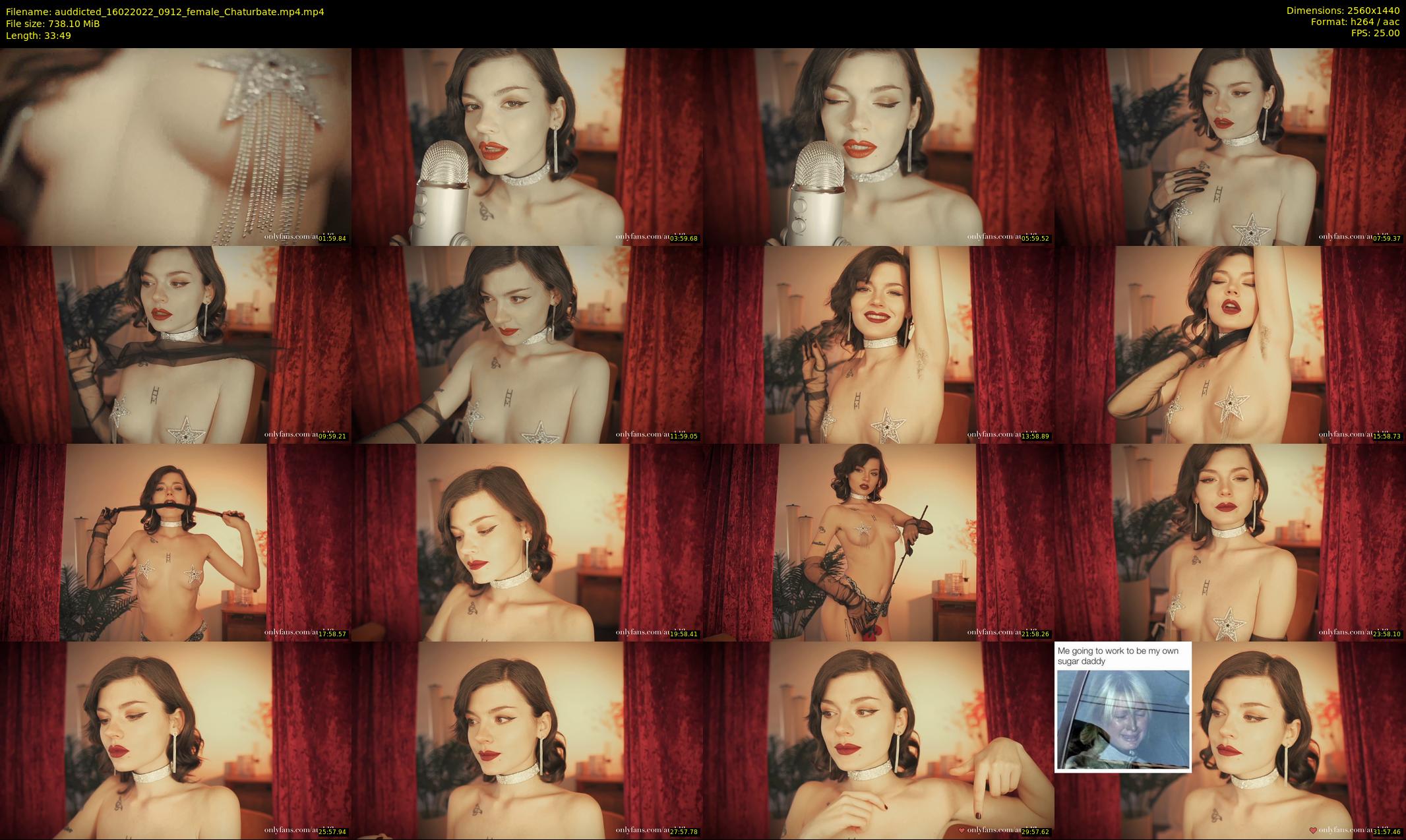The width and height of the screenshot is (1406, 840).
Task: Open the thumbnail at 13:58.89
Action: coord(878,344)
